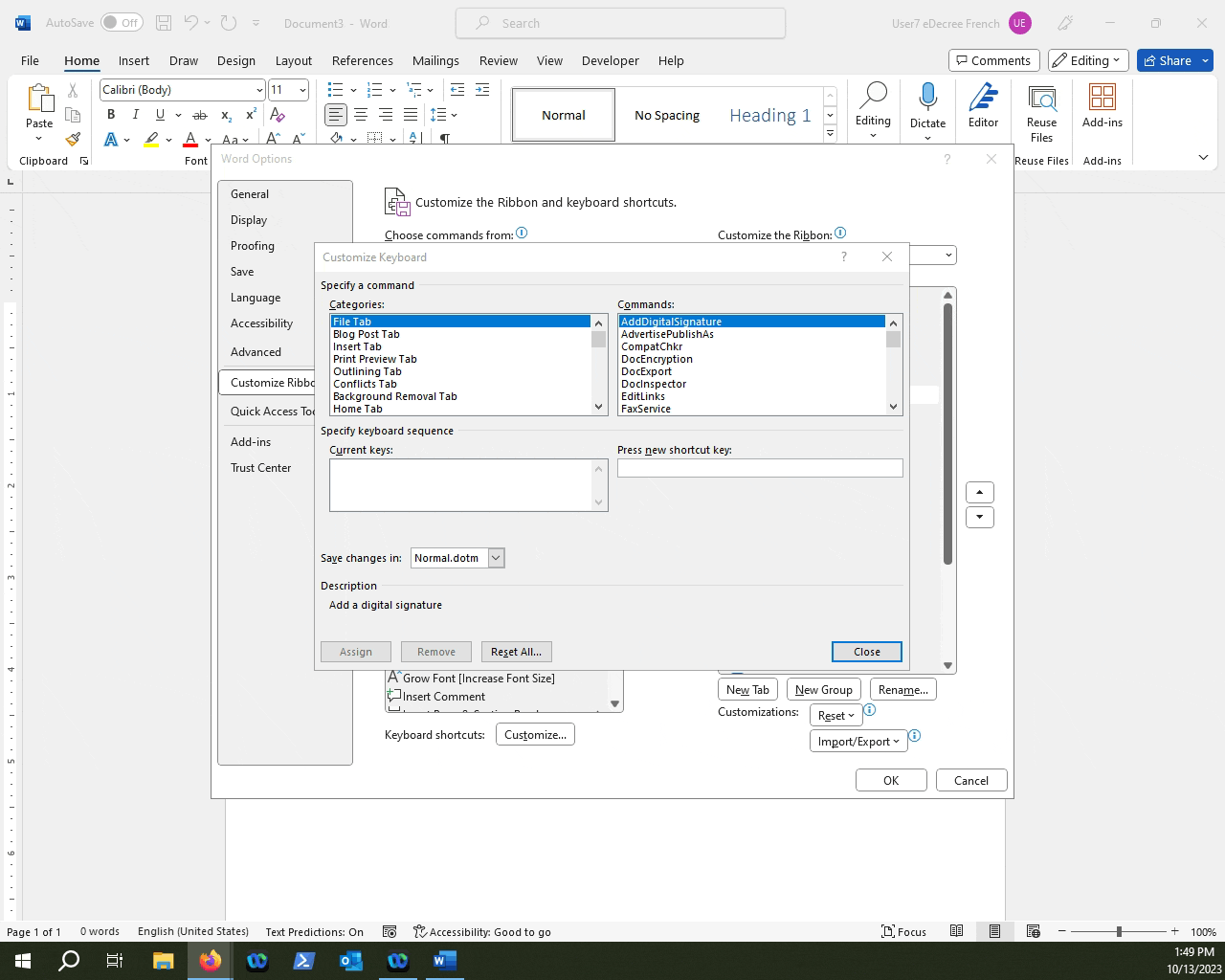Click inside the Press new shortcut key field
The height and width of the screenshot is (980, 1225).
pyautogui.click(x=759, y=468)
